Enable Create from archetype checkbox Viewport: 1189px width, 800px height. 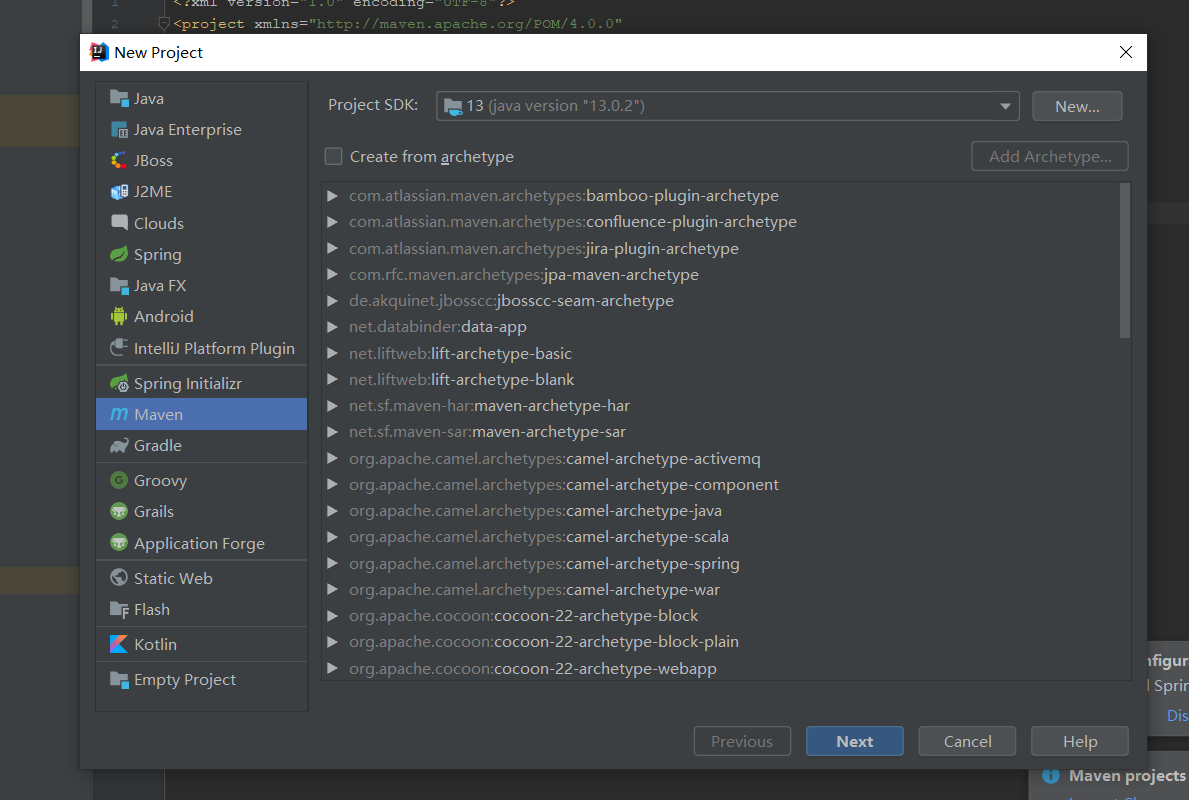click(x=334, y=156)
